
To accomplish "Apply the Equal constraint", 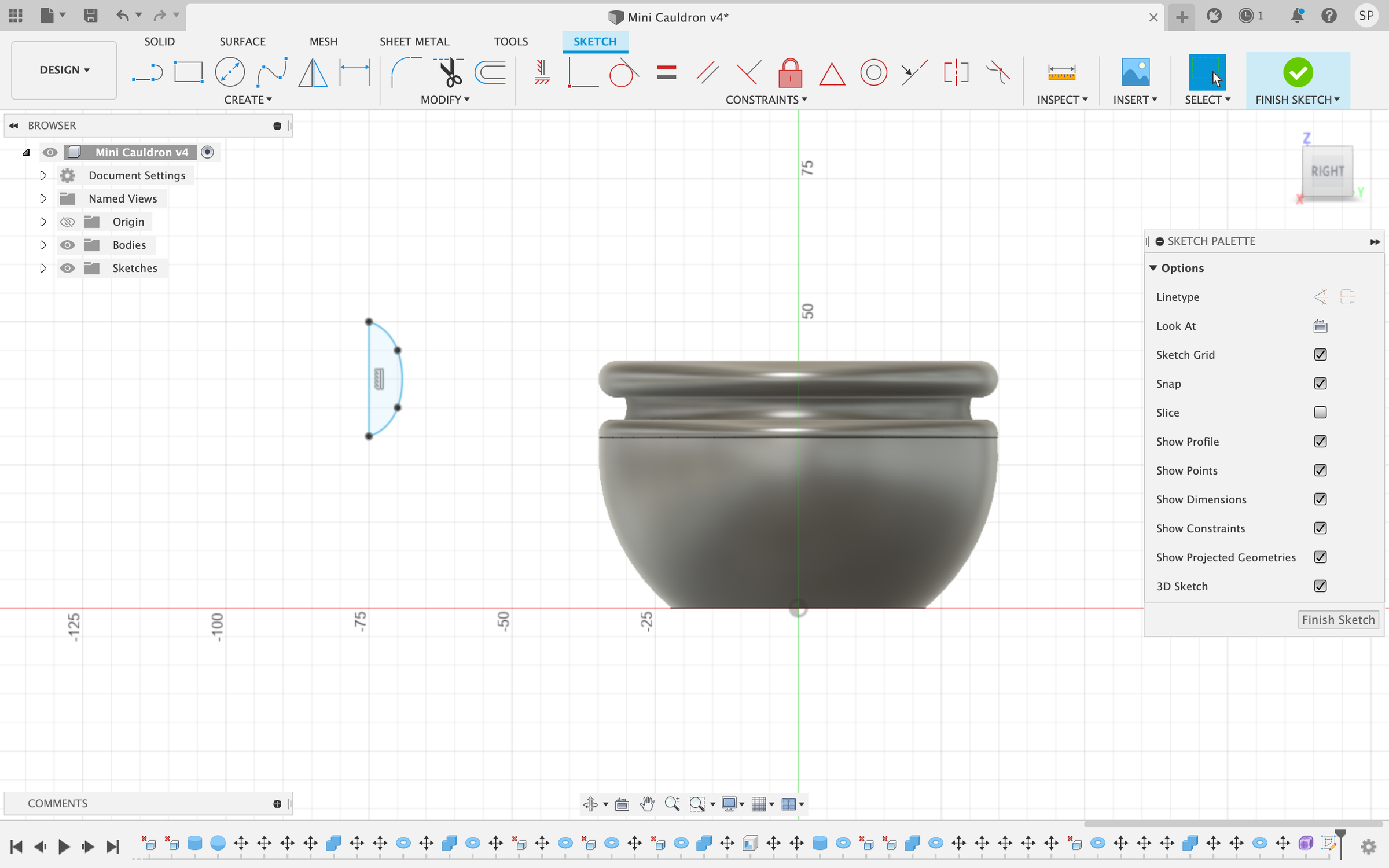I will [x=666, y=71].
